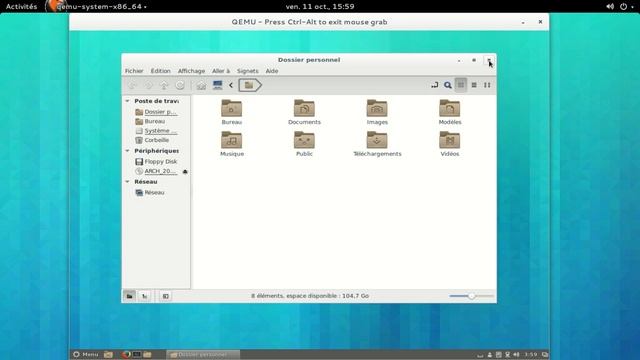Screen dimensions: 640x360
Task: Open file search with the magnifier icon
Action: (448, 85)
